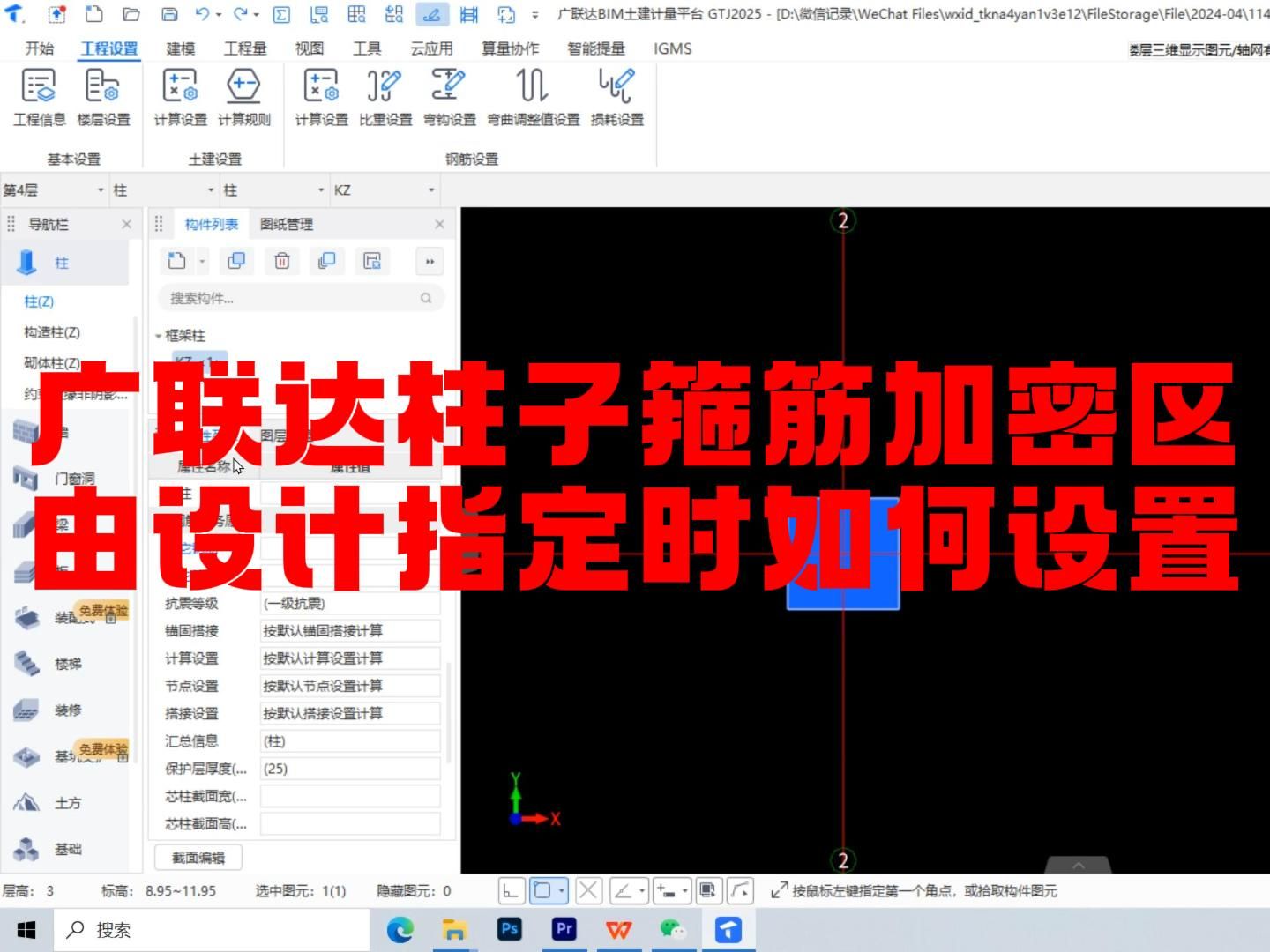Toggle the cross snap mode button
The height and width of the screenshot is (952, 1270).
coord(588,890)
